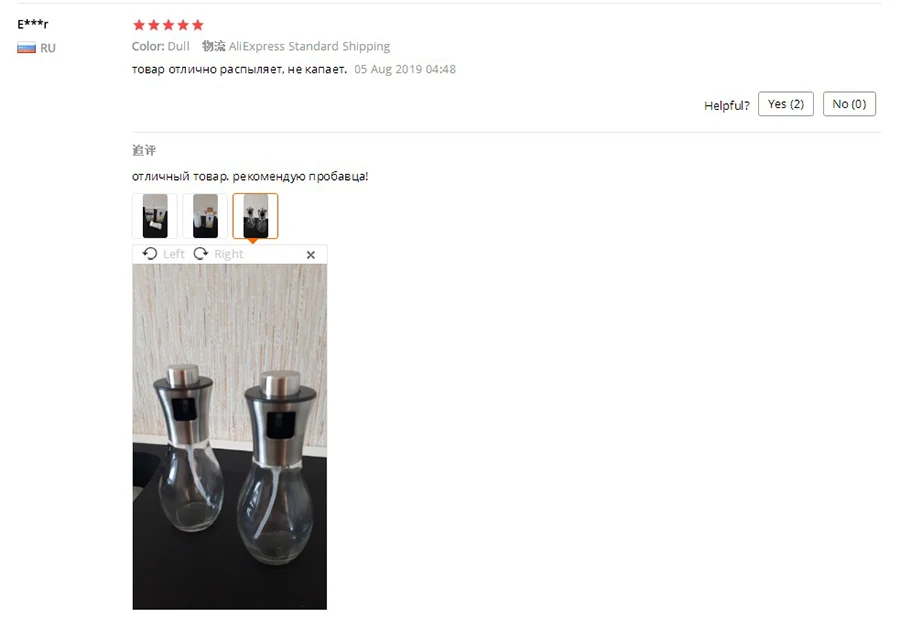Click the rotate Left icon
Viewport: 900px width, 617px height.
point(150,254)
